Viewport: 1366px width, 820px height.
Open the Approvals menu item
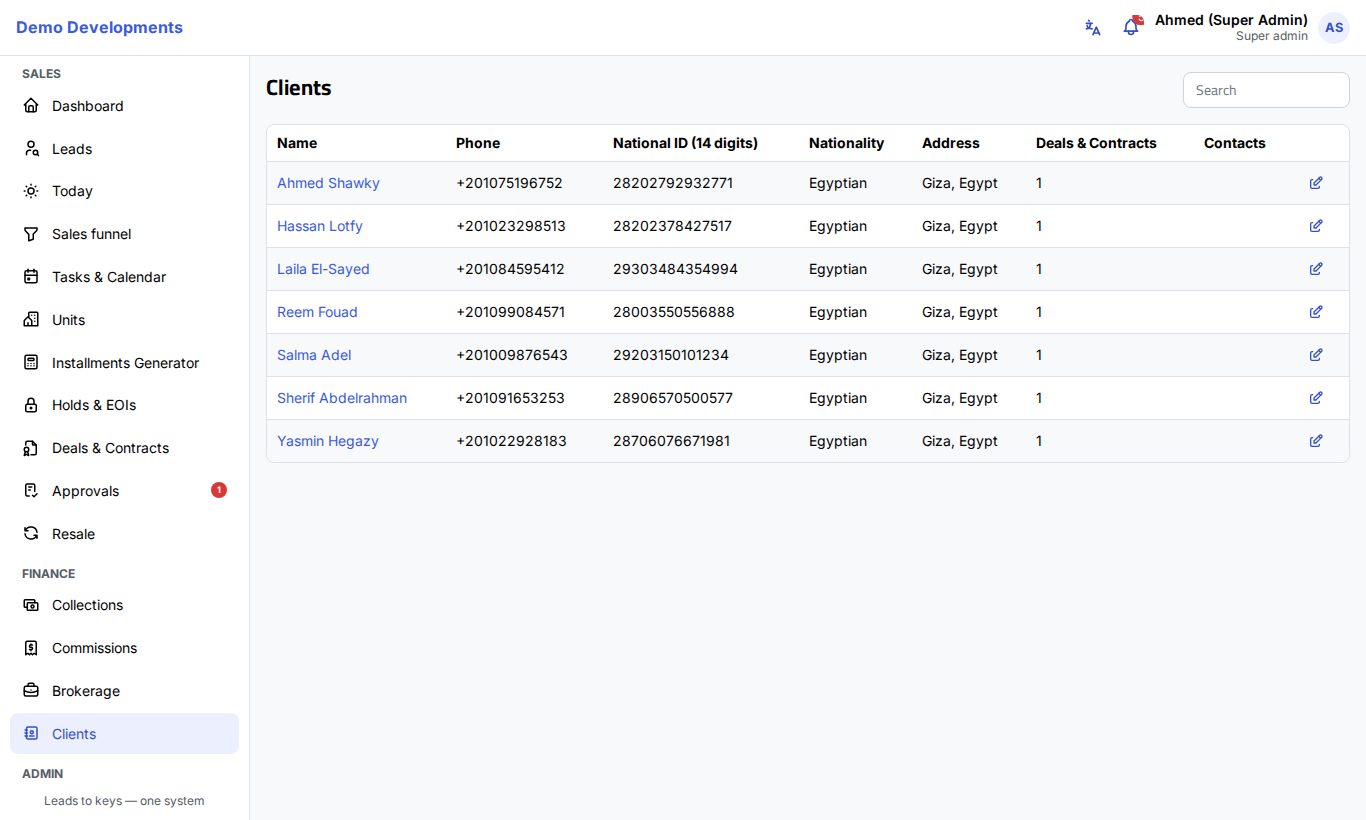pos(124,491)
